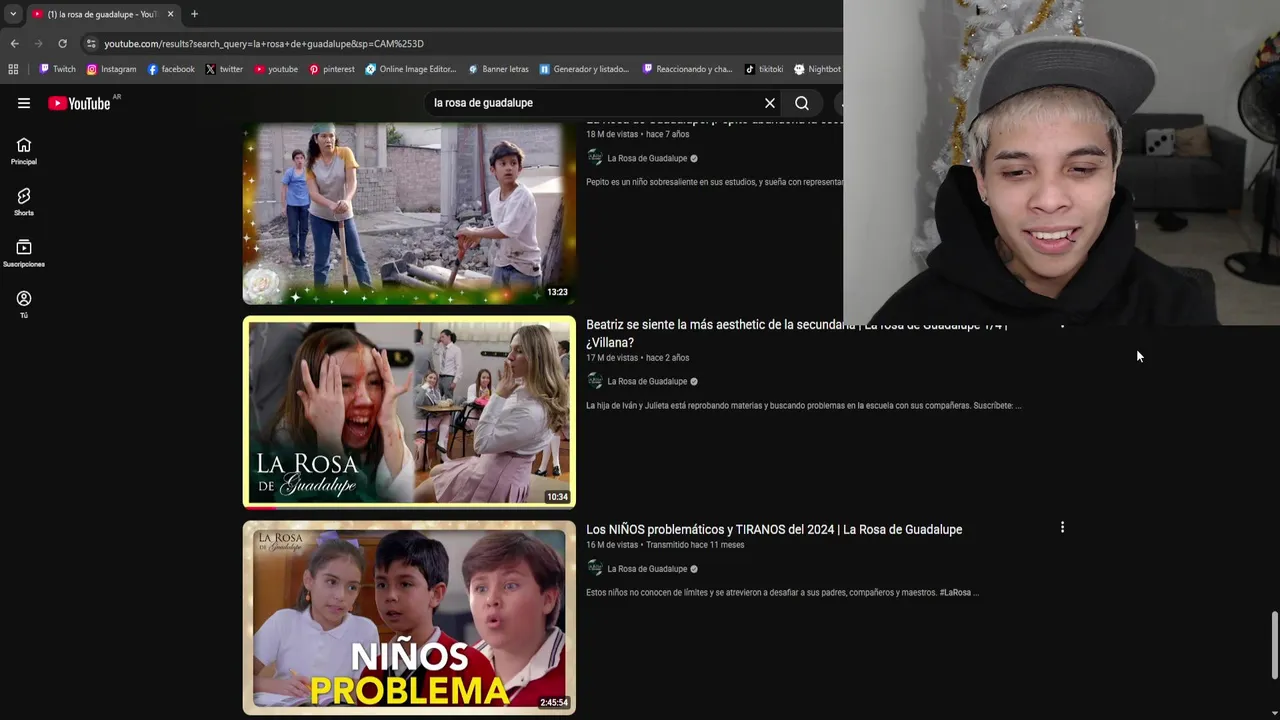Open channel name under Beatriz video

point(647,381)
